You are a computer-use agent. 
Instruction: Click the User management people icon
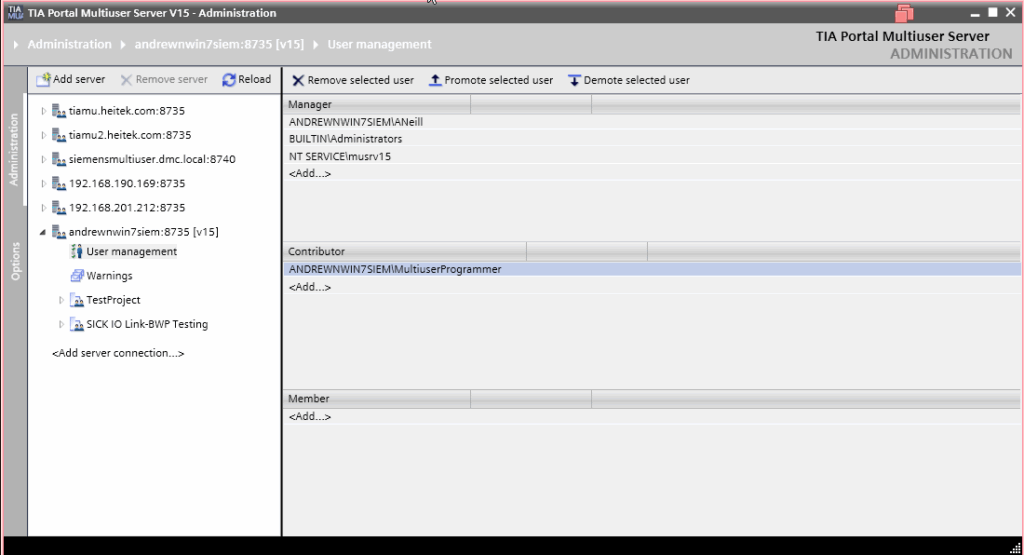click(x=76, y=251)
